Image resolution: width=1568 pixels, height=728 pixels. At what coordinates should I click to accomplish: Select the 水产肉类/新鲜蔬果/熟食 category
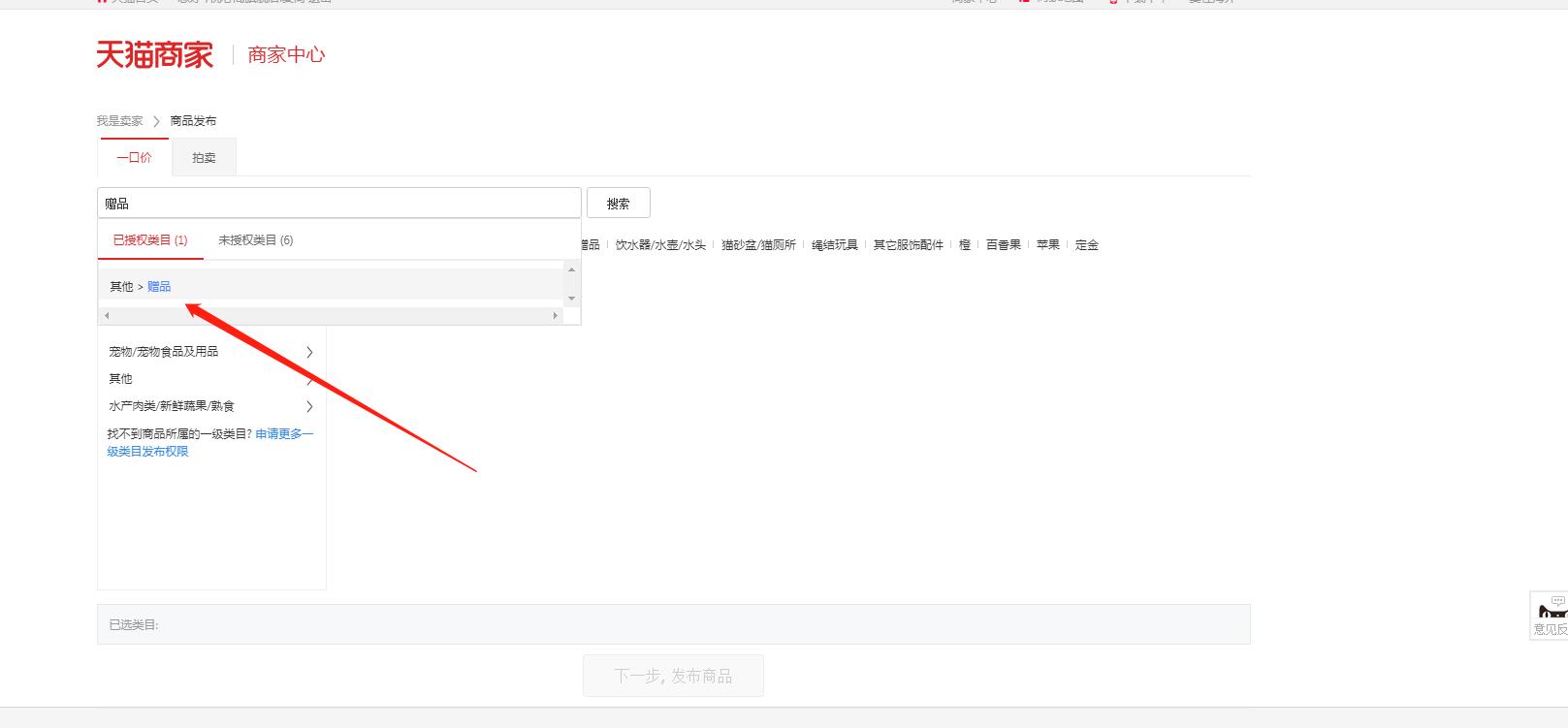click(x=211, y=406)
